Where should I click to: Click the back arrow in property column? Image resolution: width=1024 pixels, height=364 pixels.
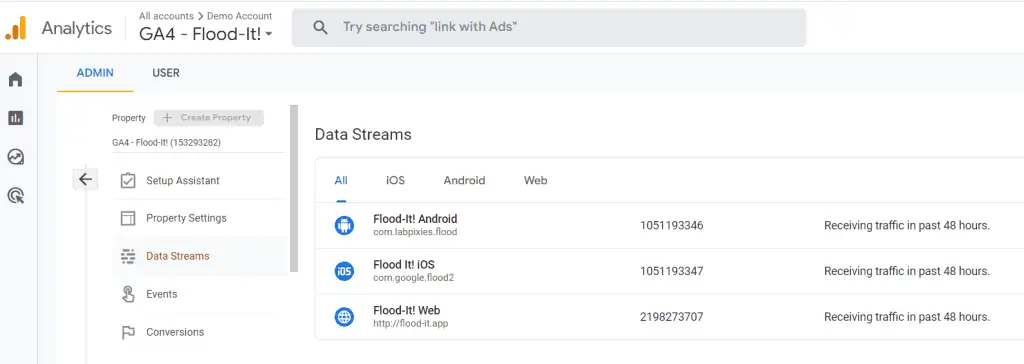point(86,179)
